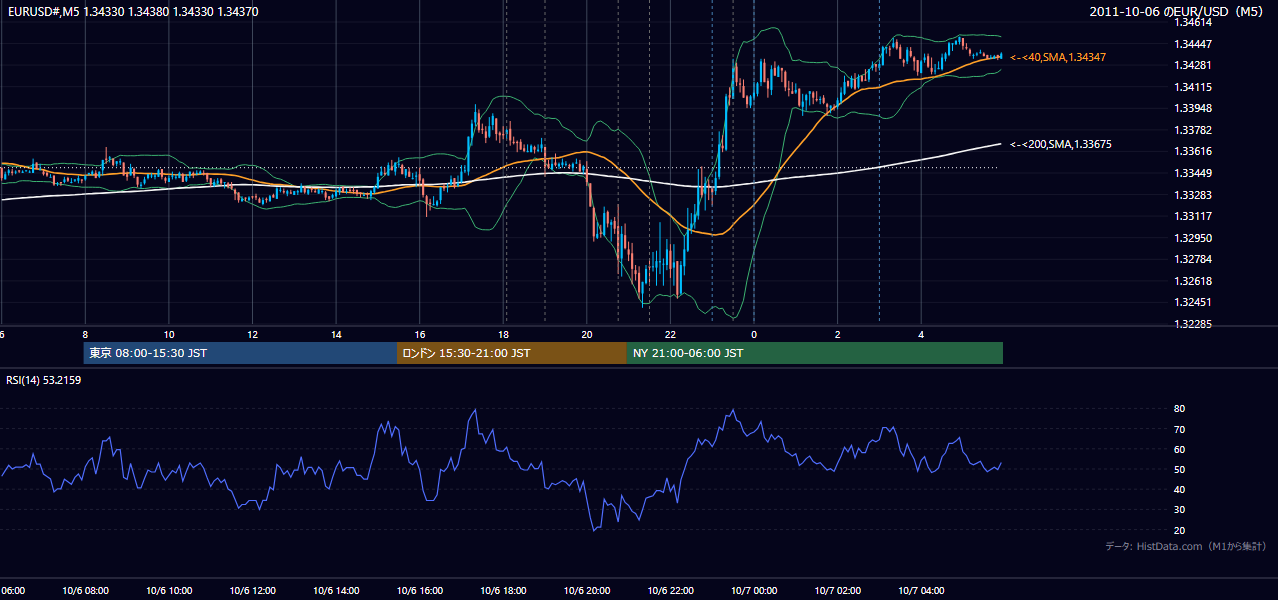The width and height of the screenshot is (1278, 600).
Task: Click the 10/7 00:00 bottom time label
Action: [x=754, y=591]
